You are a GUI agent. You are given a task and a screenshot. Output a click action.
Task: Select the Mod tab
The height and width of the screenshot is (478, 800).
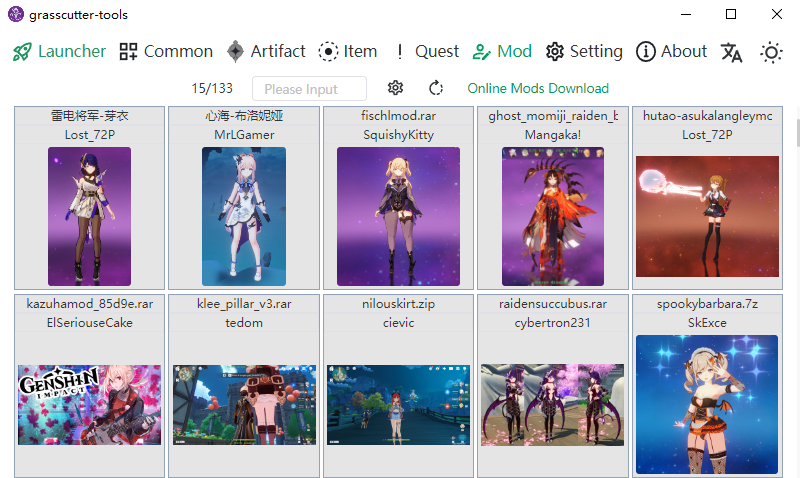[x=502, y=52]
